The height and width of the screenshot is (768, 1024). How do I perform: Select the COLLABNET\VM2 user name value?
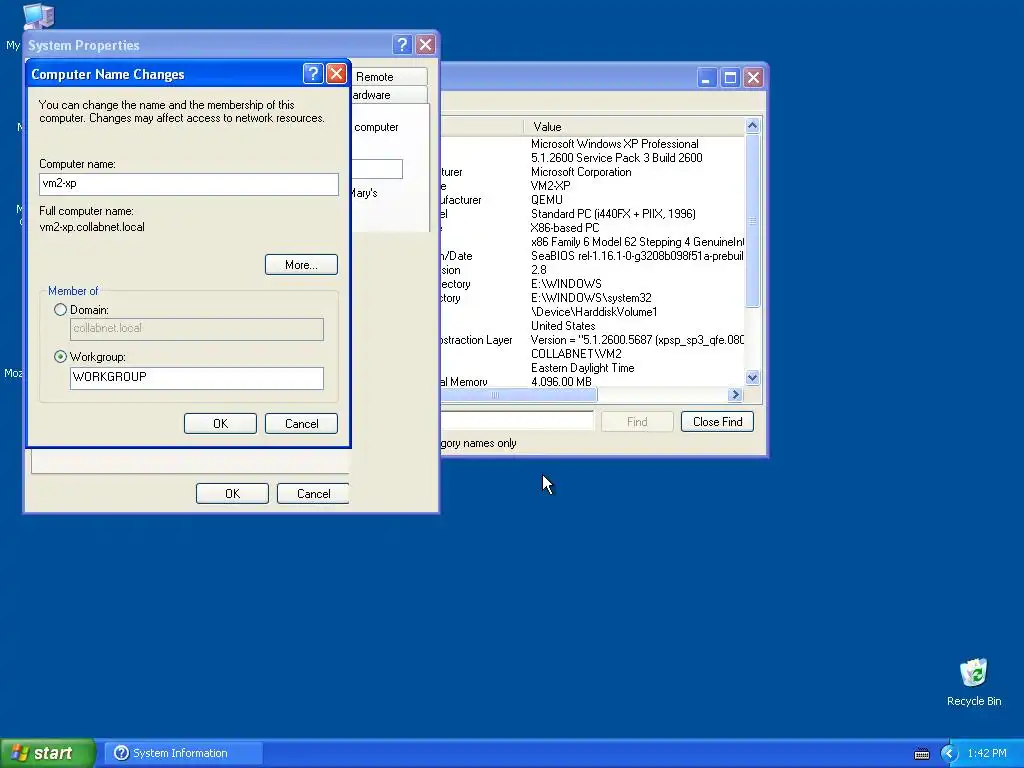(576, 353)
